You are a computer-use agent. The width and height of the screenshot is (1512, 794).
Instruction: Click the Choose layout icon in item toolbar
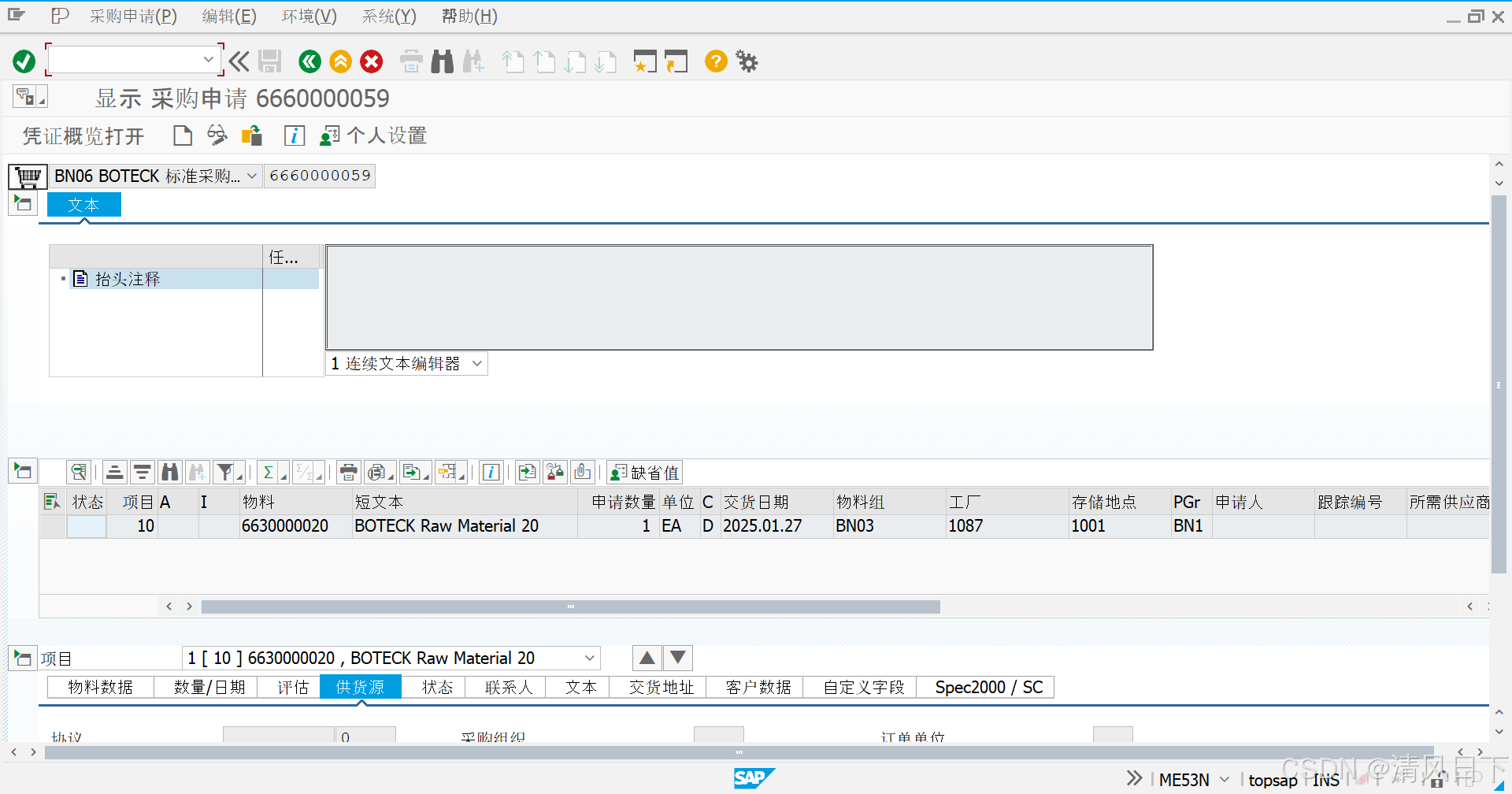(x=452, y=473)
